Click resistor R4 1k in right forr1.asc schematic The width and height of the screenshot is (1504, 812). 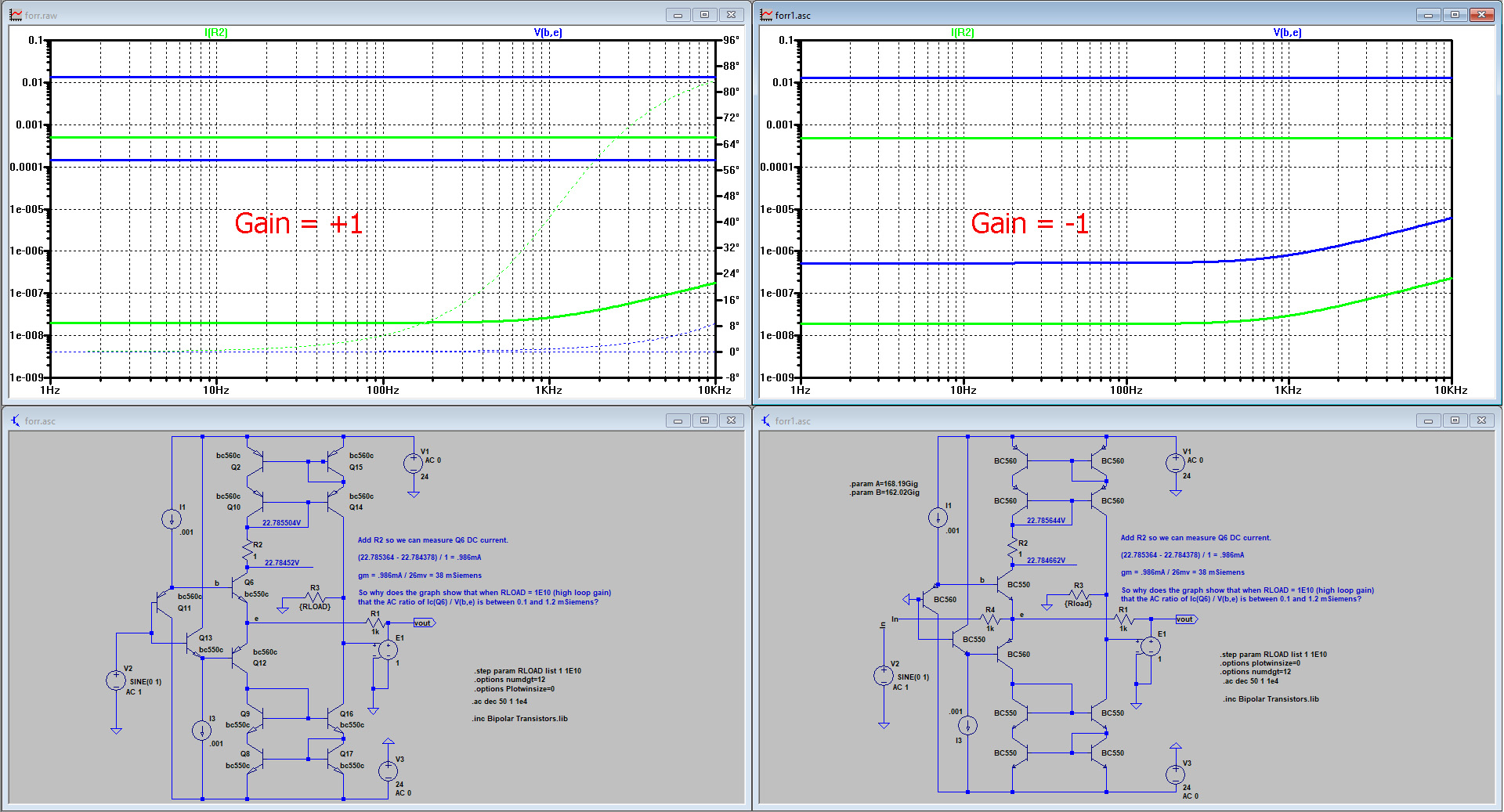coord(990,619)
